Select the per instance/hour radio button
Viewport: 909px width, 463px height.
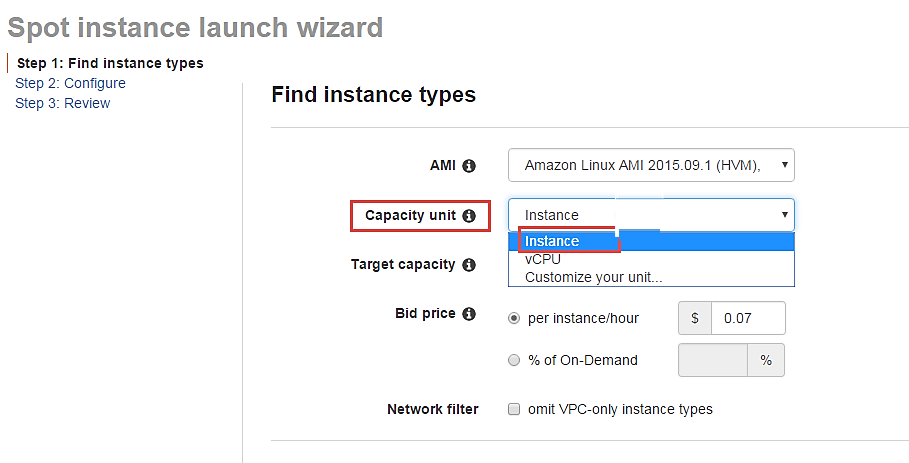[514, 319]
